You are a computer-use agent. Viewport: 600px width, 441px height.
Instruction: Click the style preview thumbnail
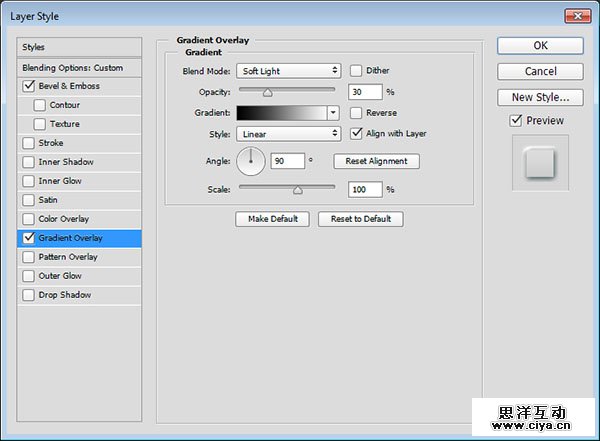[x=540, y=163]
